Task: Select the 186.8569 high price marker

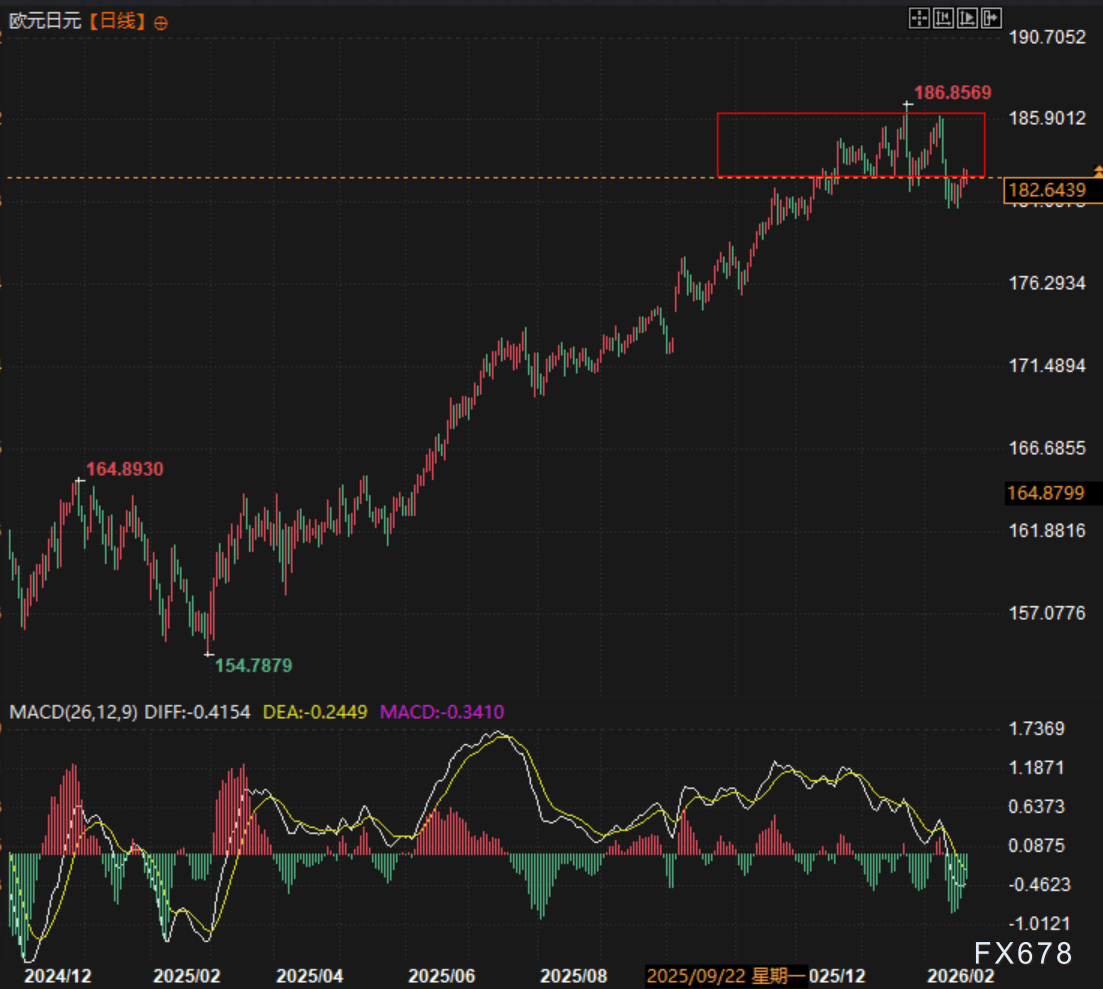Action: [953, 93]
